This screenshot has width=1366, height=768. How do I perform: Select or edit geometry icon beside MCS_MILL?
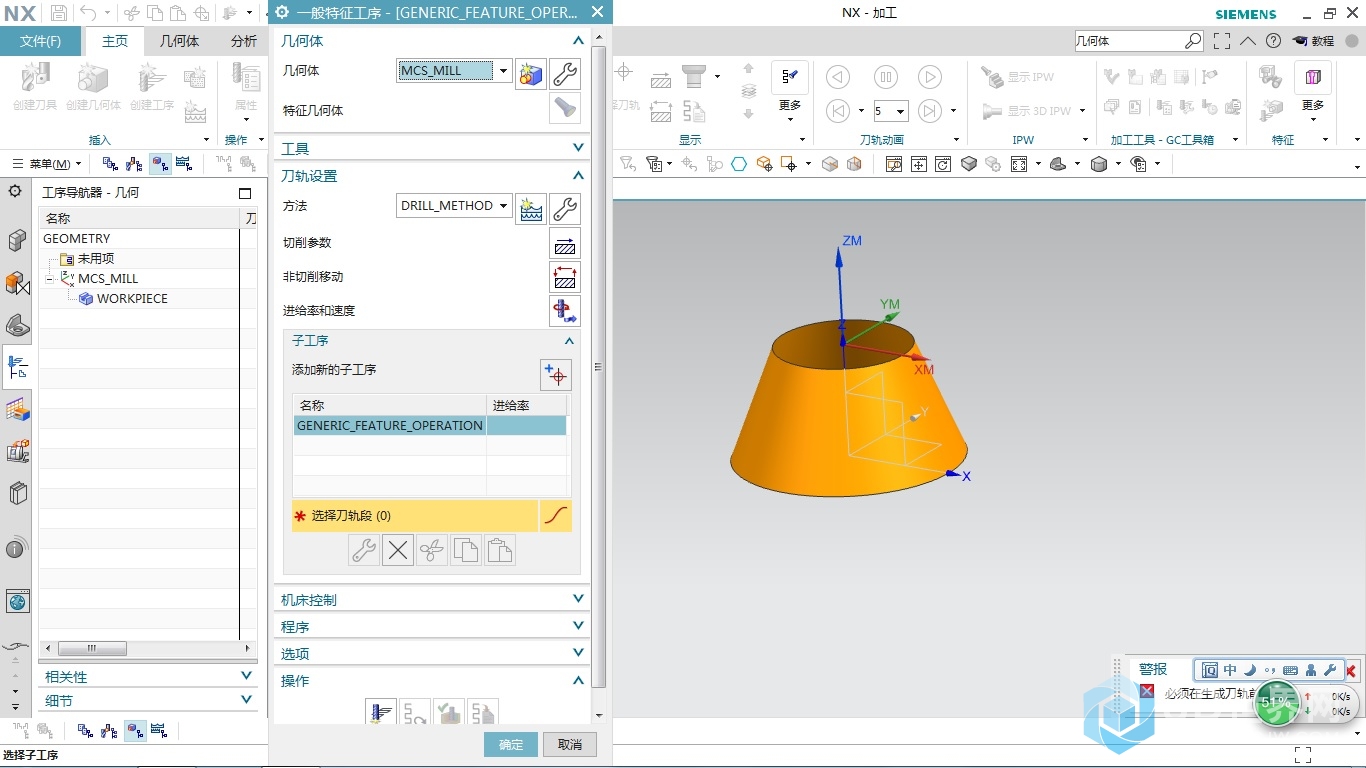point(531,74)
